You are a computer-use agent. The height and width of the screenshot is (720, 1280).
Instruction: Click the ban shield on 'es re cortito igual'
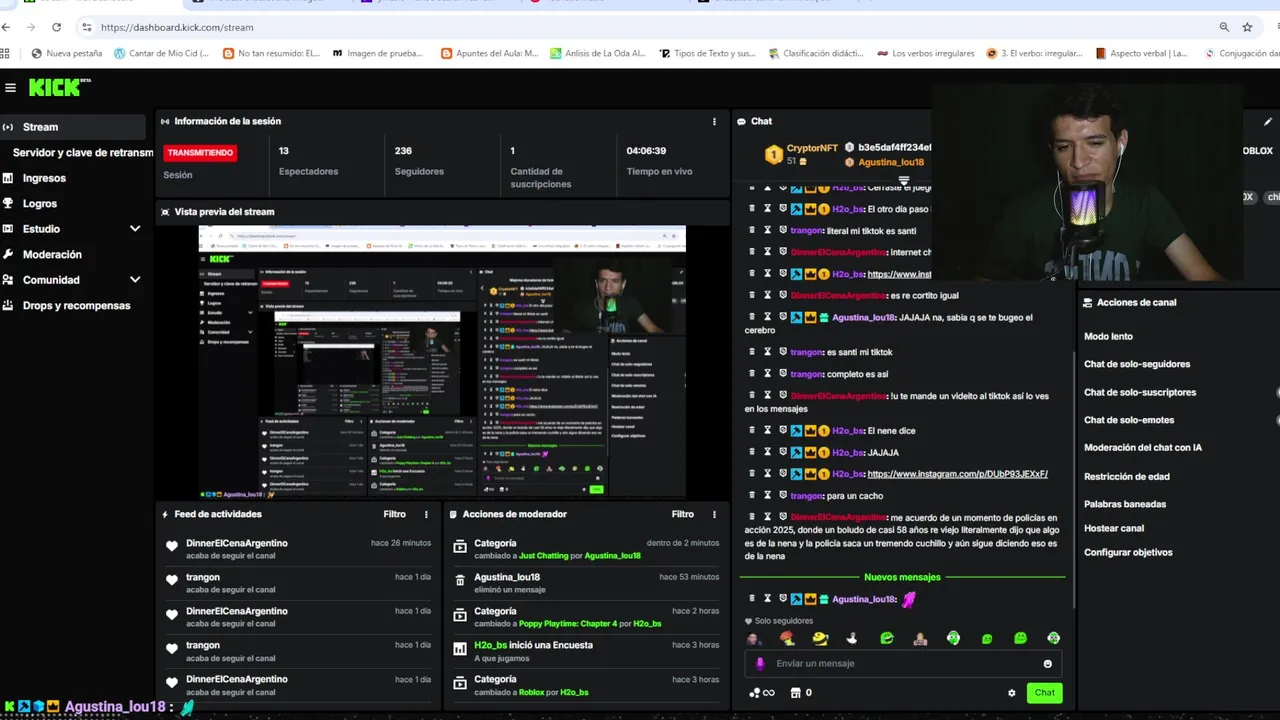click(783, 295)
